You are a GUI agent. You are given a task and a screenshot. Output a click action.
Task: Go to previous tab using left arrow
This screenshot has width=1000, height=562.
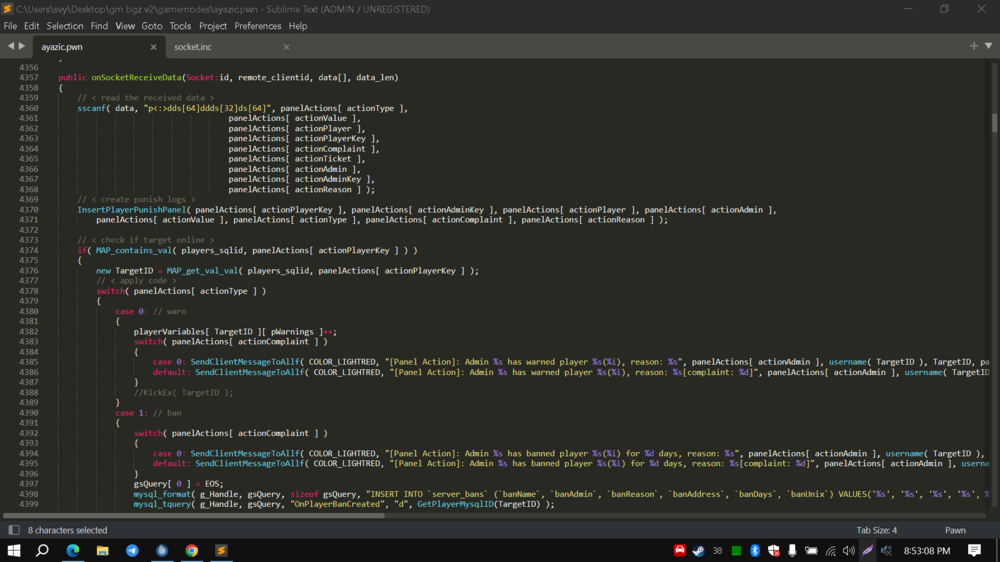click(10, 46)
